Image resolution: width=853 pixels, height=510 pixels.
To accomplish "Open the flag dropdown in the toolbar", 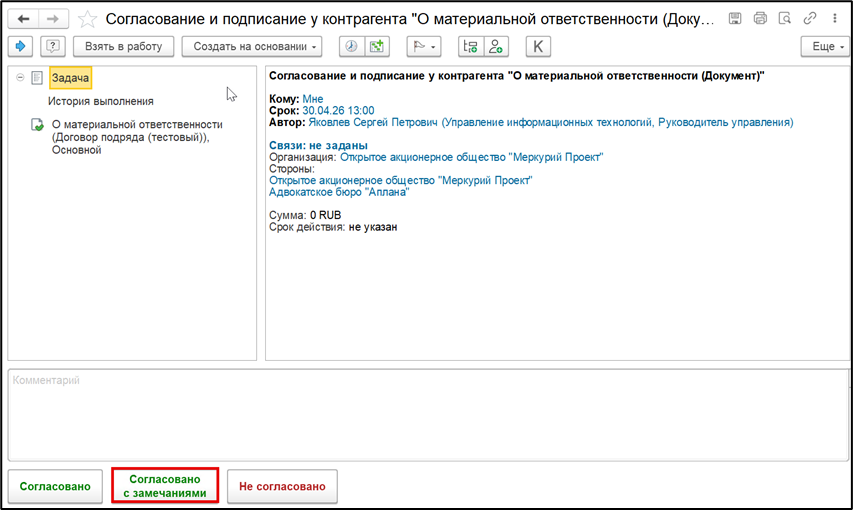I will pos(424,46).
